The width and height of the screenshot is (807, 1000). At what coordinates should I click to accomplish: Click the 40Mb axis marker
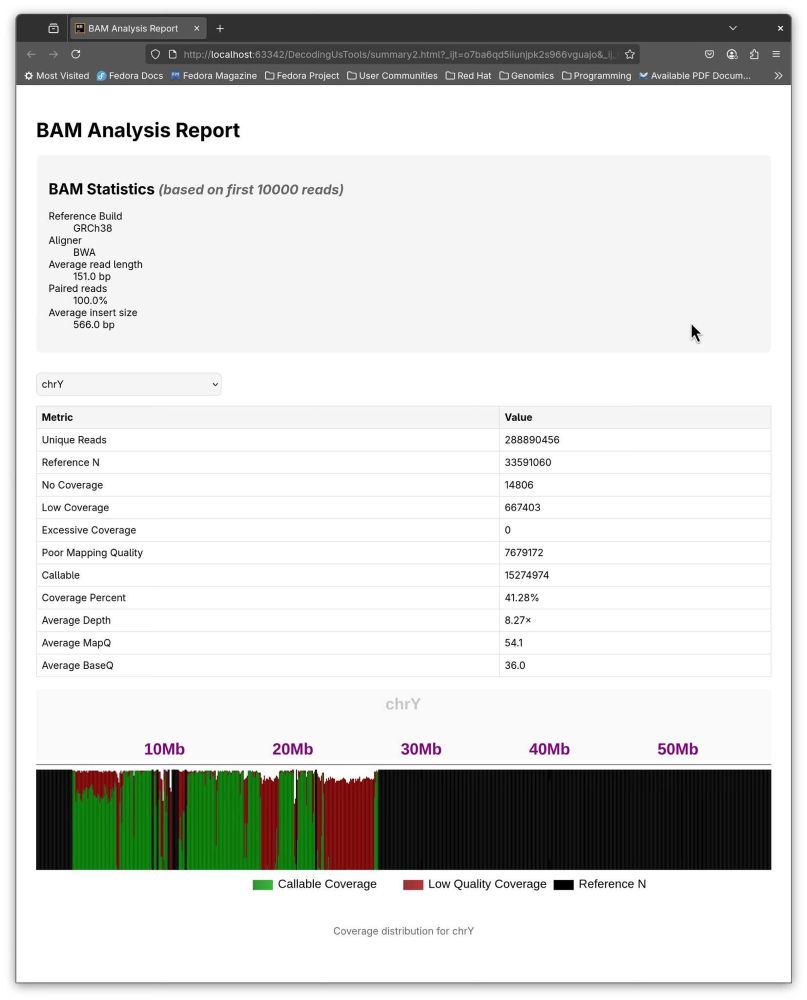point(549,749)
